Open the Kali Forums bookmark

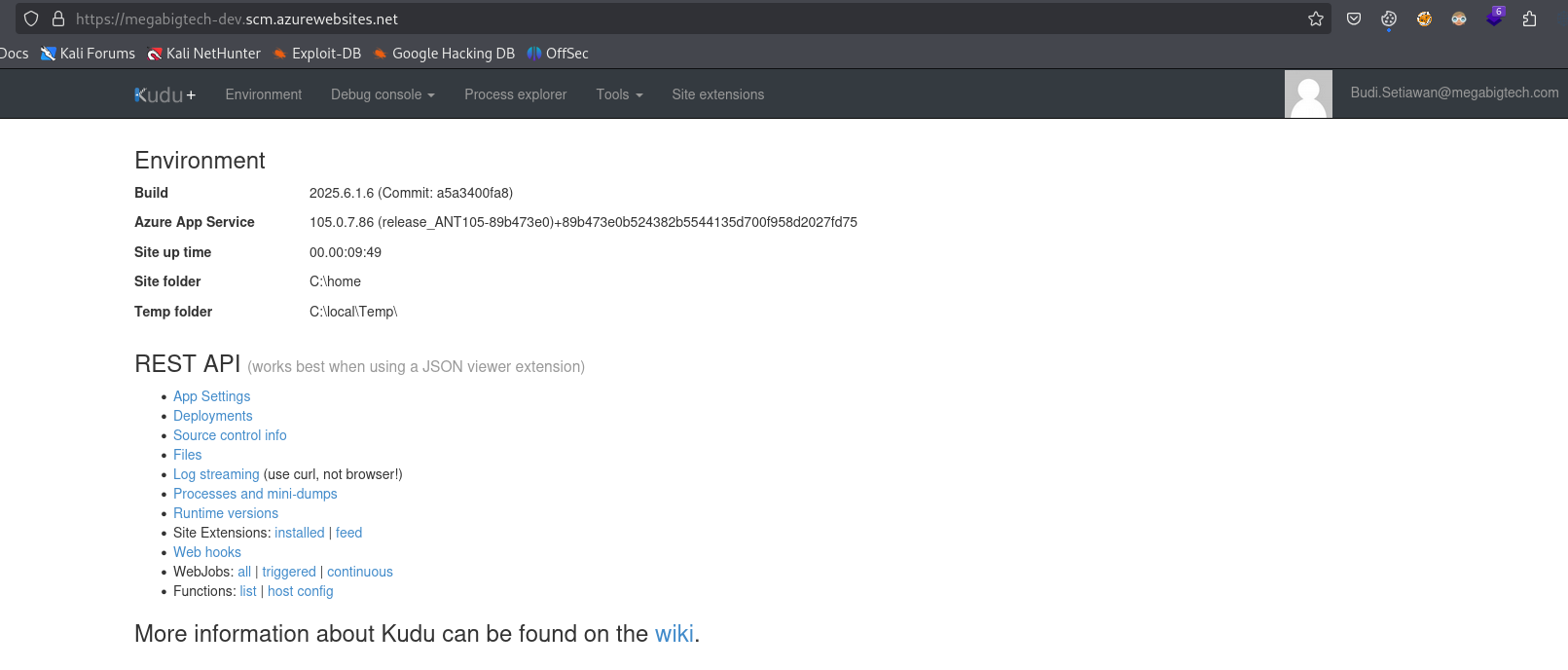click(x=88, y=54)
